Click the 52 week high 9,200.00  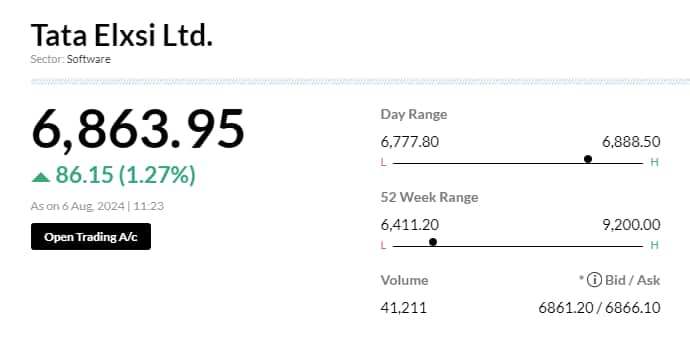[631, 225]
